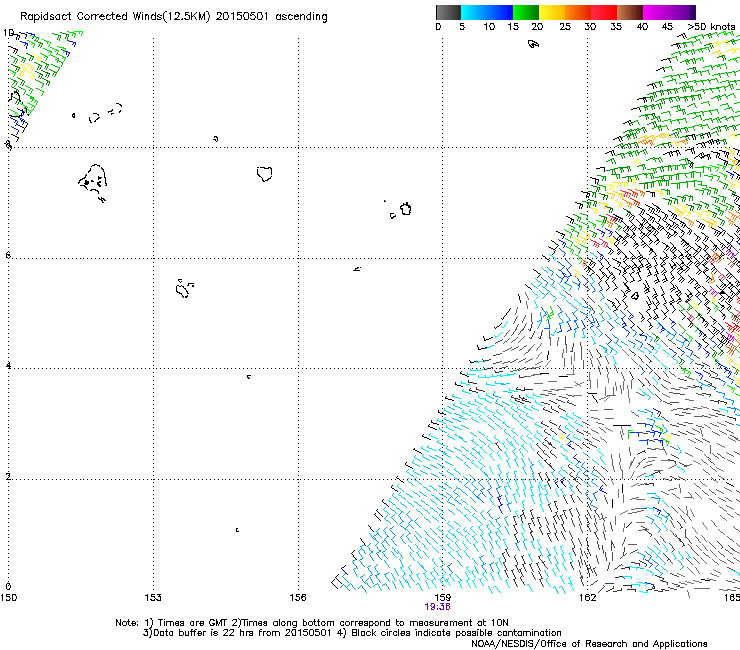Image resolution: width=740 pixels, height=650 pixels.
Task: Click the orange 25-30 knots legend color
Action: coord(578,12)
